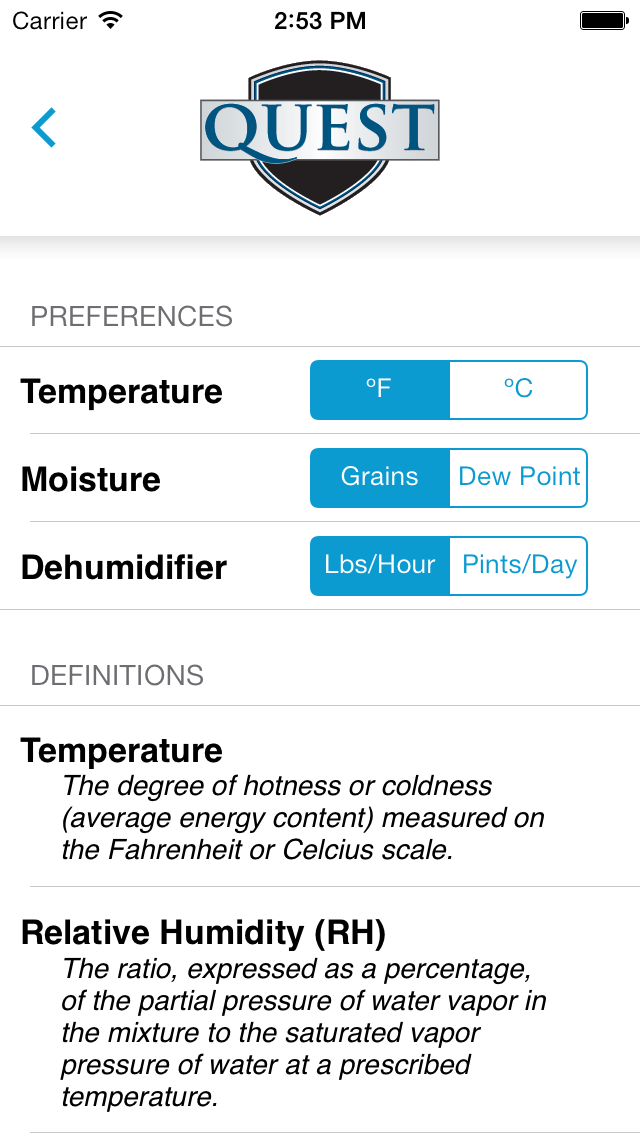Tap the DEFINITIONS section header
Image resolution: width=640 pixels, height=1136 pixels.
pos(117,676)
